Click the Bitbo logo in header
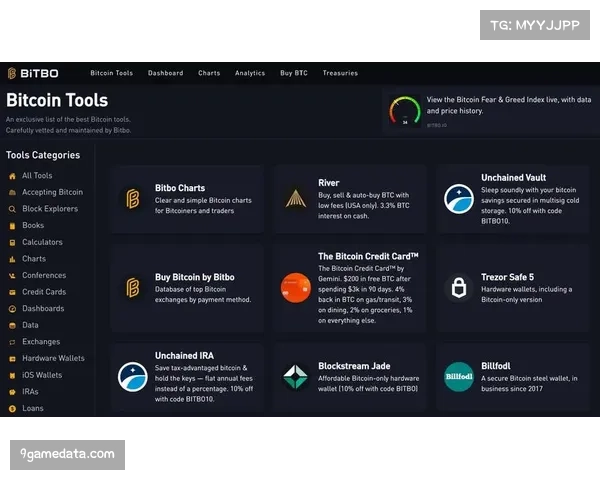 pyautogui.click(x=32, y=73)
